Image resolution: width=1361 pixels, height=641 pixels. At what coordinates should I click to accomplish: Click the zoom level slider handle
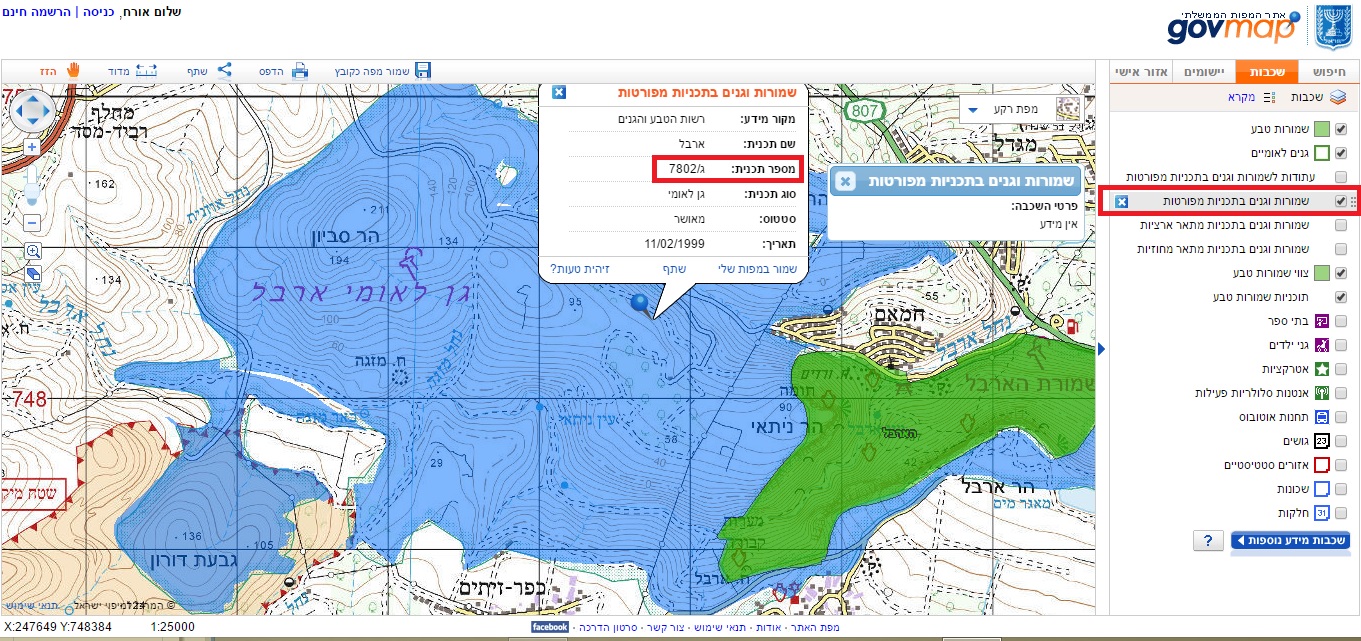point(32,190)
